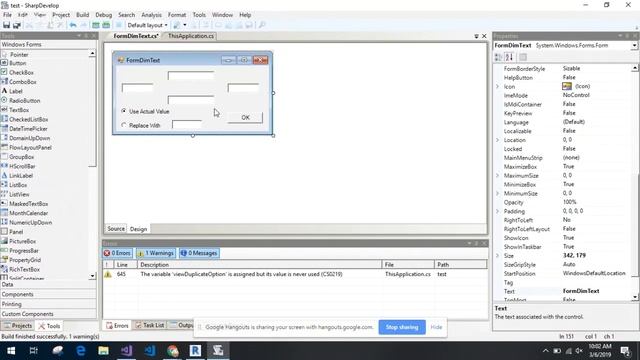
Task: Pick the ComboBox control in the toolbox
Action: click(x=22, y=82)
